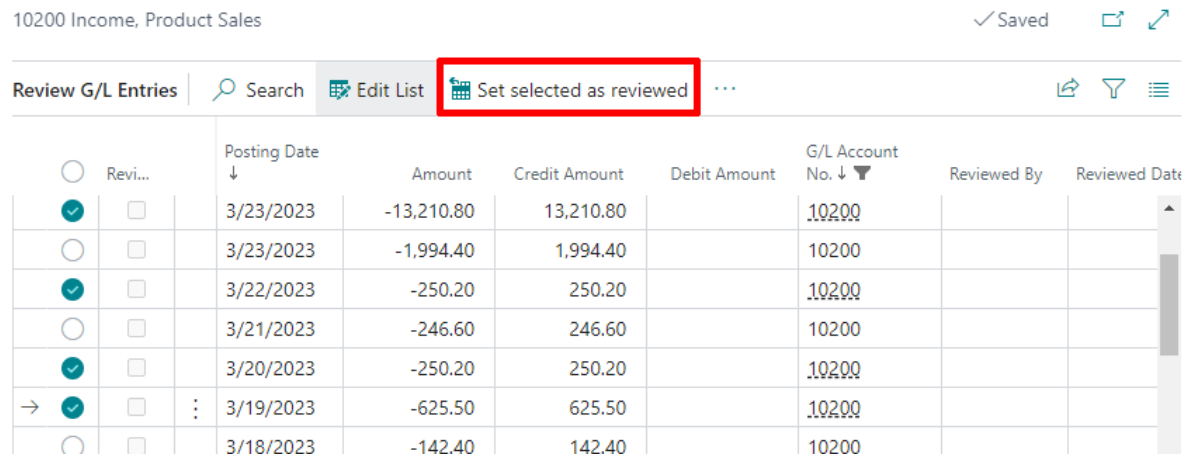Open the filter pane funnel icon
Viewport: 1190px width, 459px height.
click(1113, 90)
